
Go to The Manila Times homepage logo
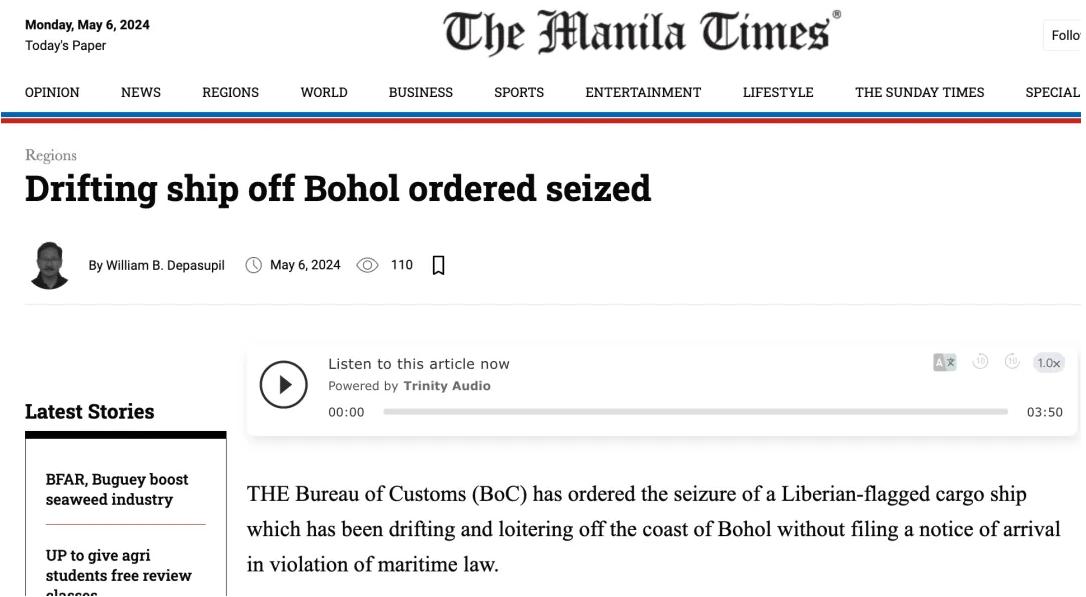pyautogui.click(x=641, y=33)
